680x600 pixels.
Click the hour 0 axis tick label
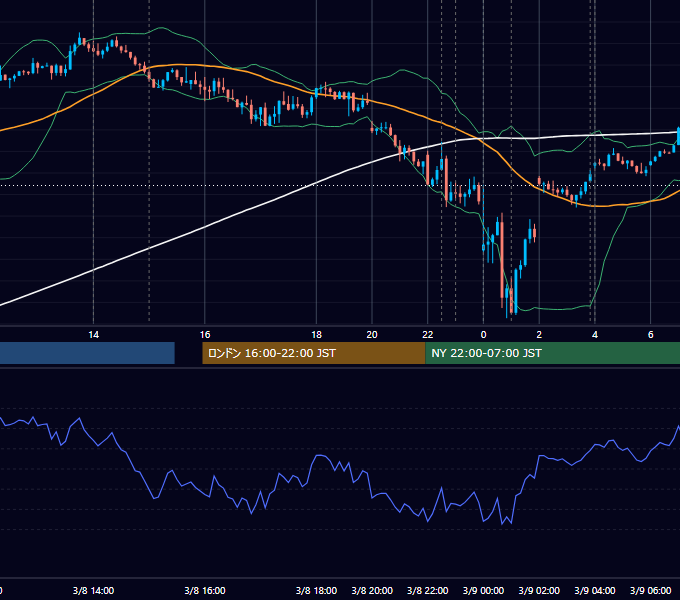click(x=484, y=335)
